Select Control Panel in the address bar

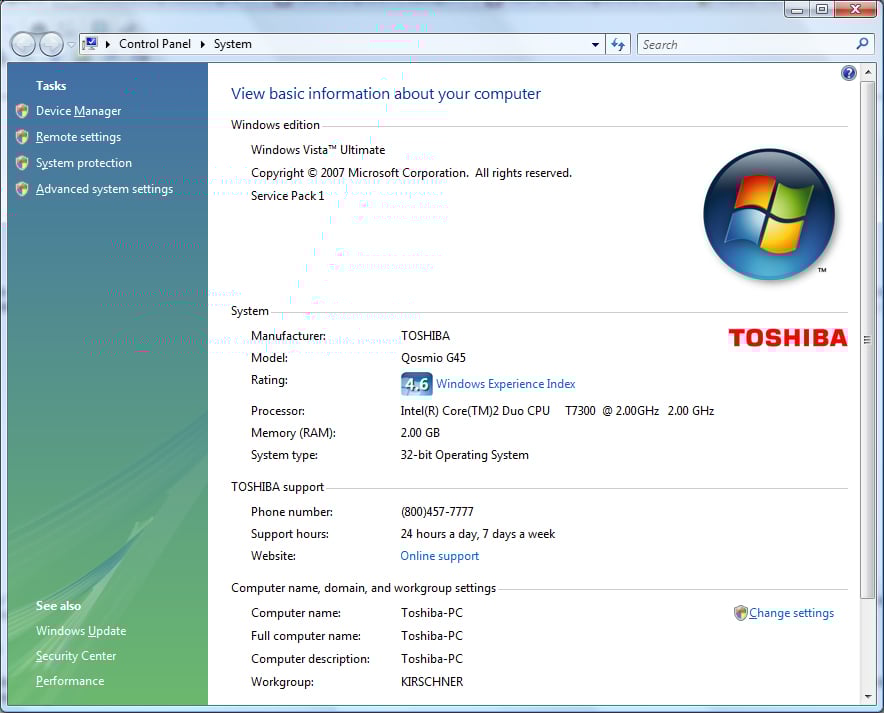coord(155,44)
